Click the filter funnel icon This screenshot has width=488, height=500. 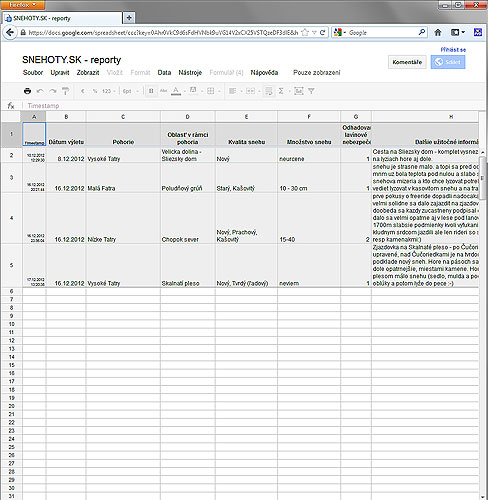tap(311, 91)
